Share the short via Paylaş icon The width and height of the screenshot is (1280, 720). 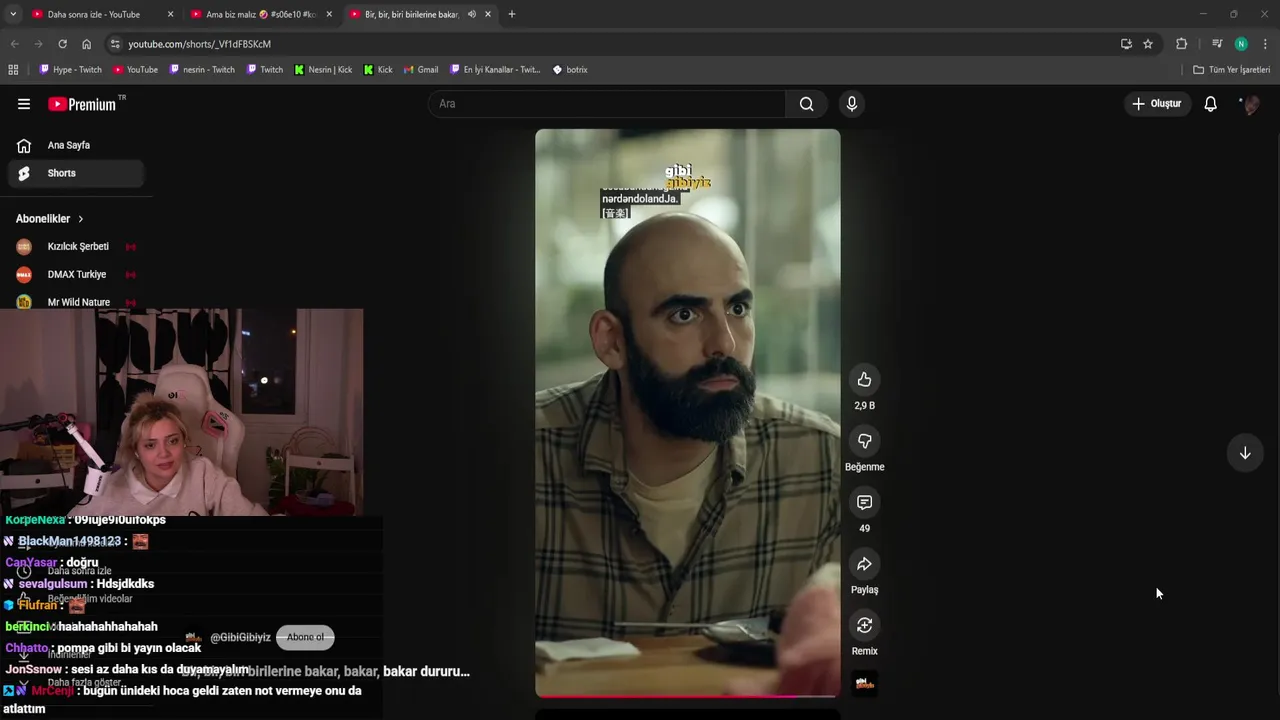coord(864,564)
